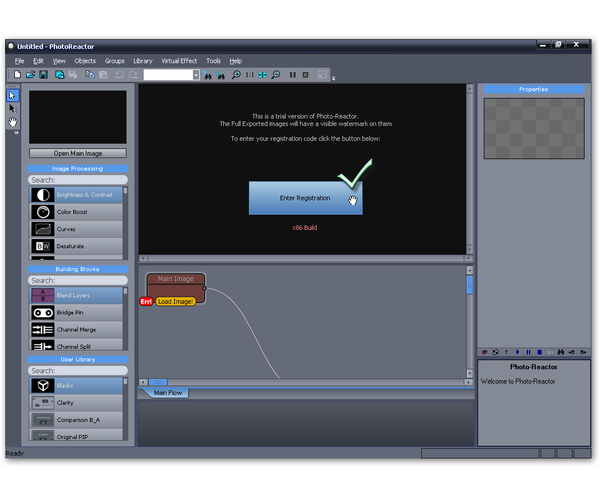Click the refresh cycle icon under Properties
Screen dimensions: 600x500
[496, 352]
